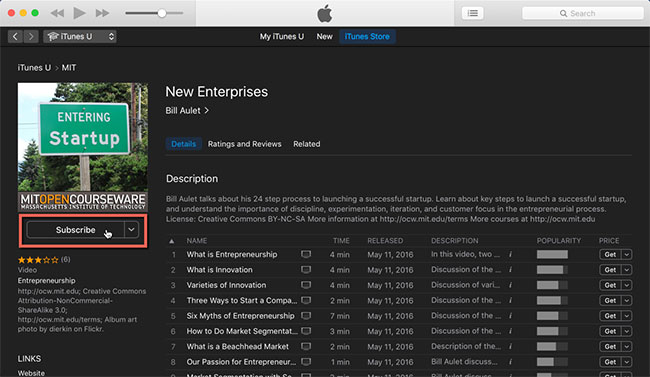This screenshot has width=650, height=377.
Task: Sort by the number column triangle
Action: click(x=172, y=241)
